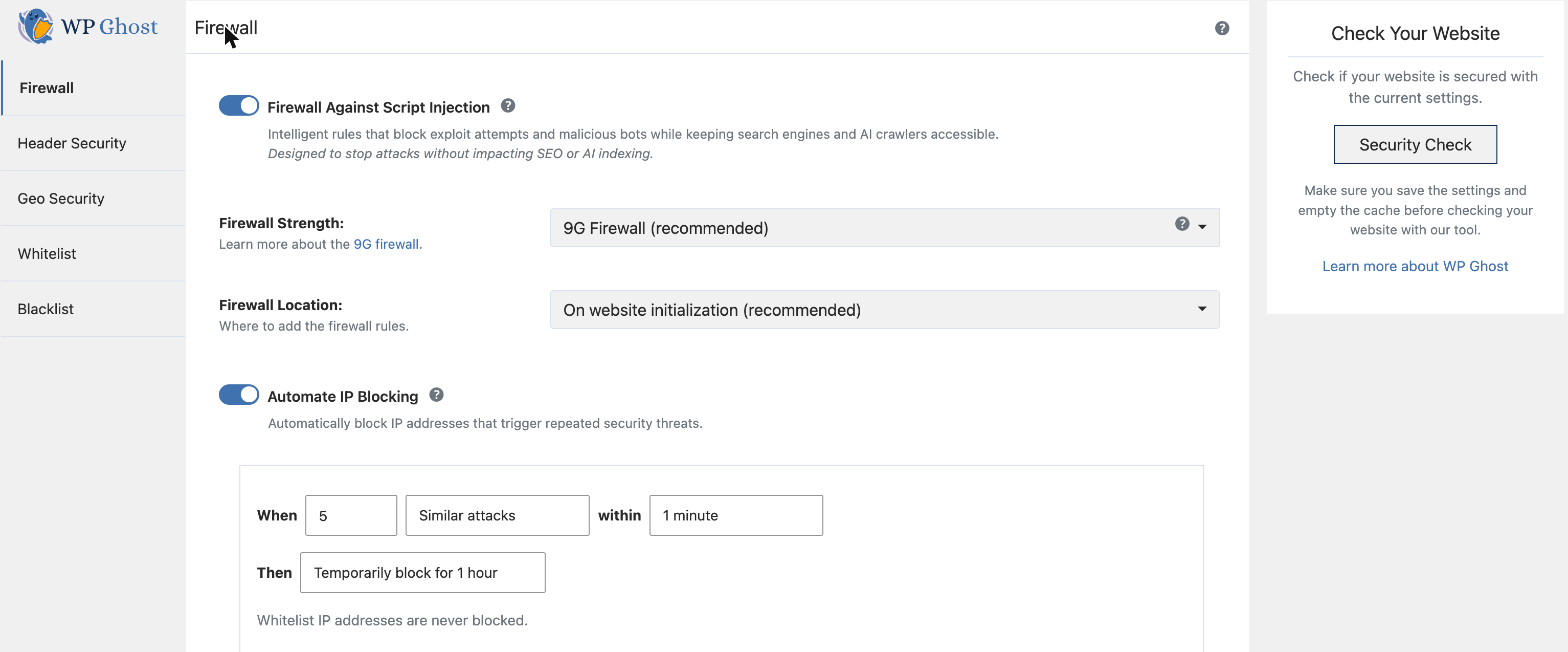
Task: Disable Firewall Against Script Injection toggle
Action: tap(239, 106)
